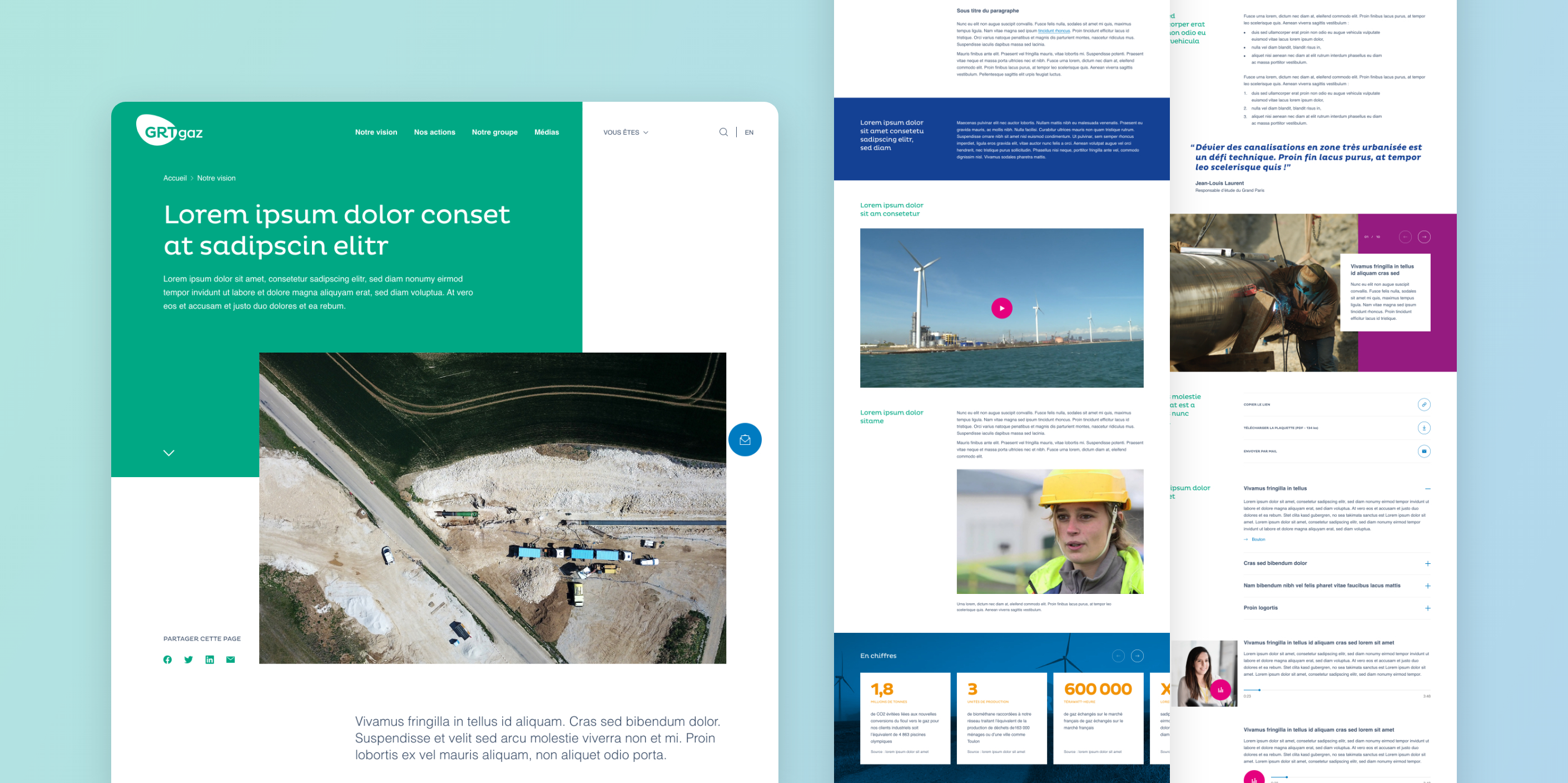
Task: Share this page on Twitter
Action: point(188,660)
